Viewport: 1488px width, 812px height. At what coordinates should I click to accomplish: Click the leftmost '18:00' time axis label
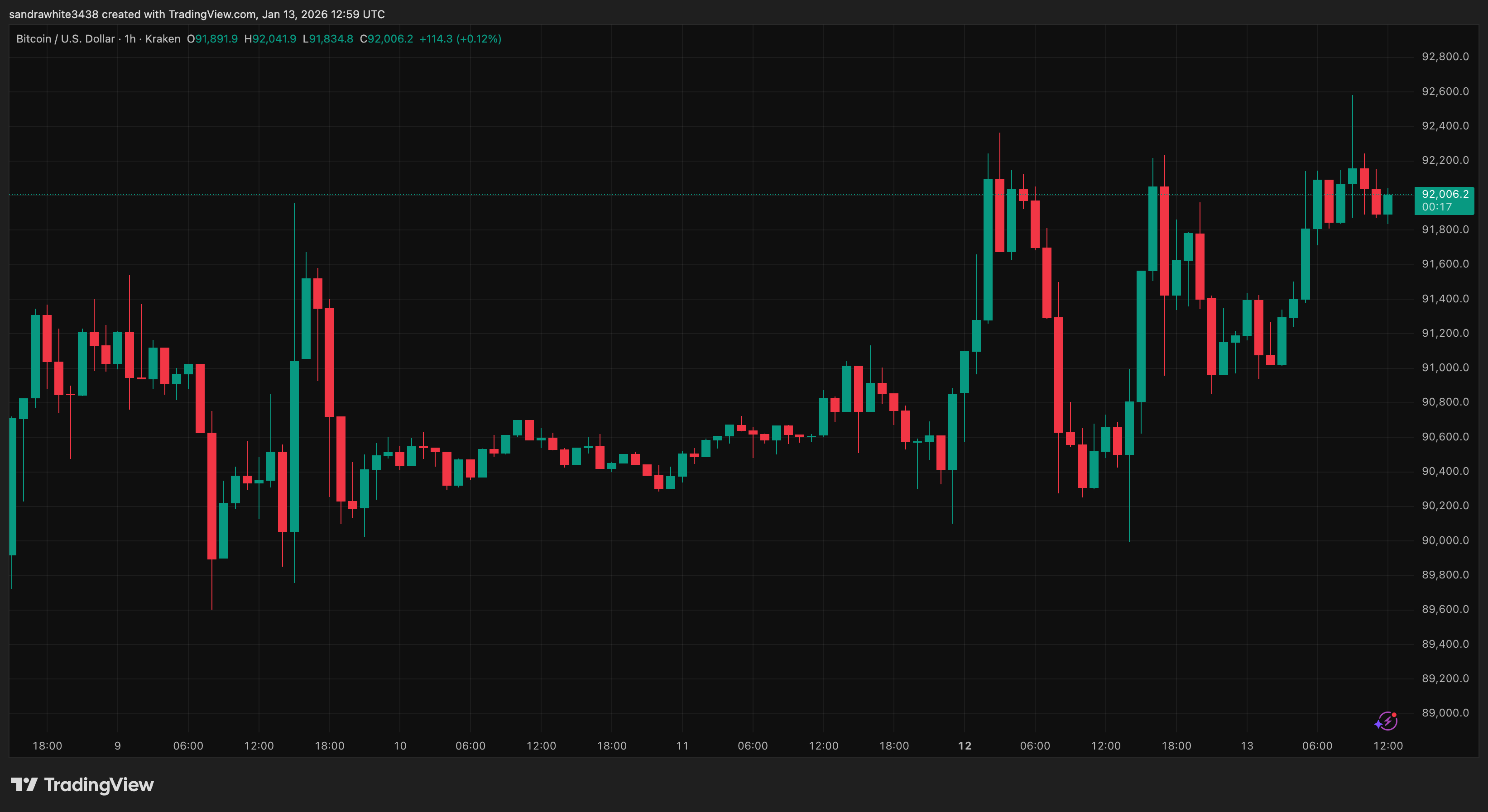(48, 745)
